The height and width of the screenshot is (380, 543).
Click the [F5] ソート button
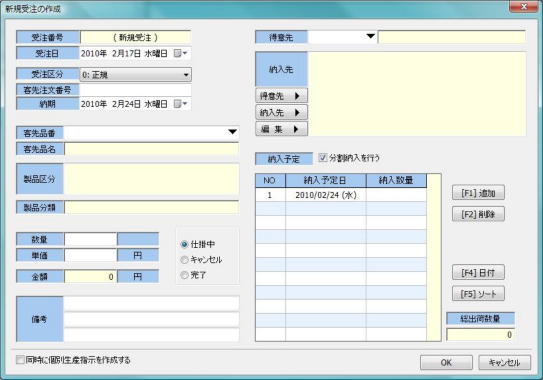[x=478, y=294]
